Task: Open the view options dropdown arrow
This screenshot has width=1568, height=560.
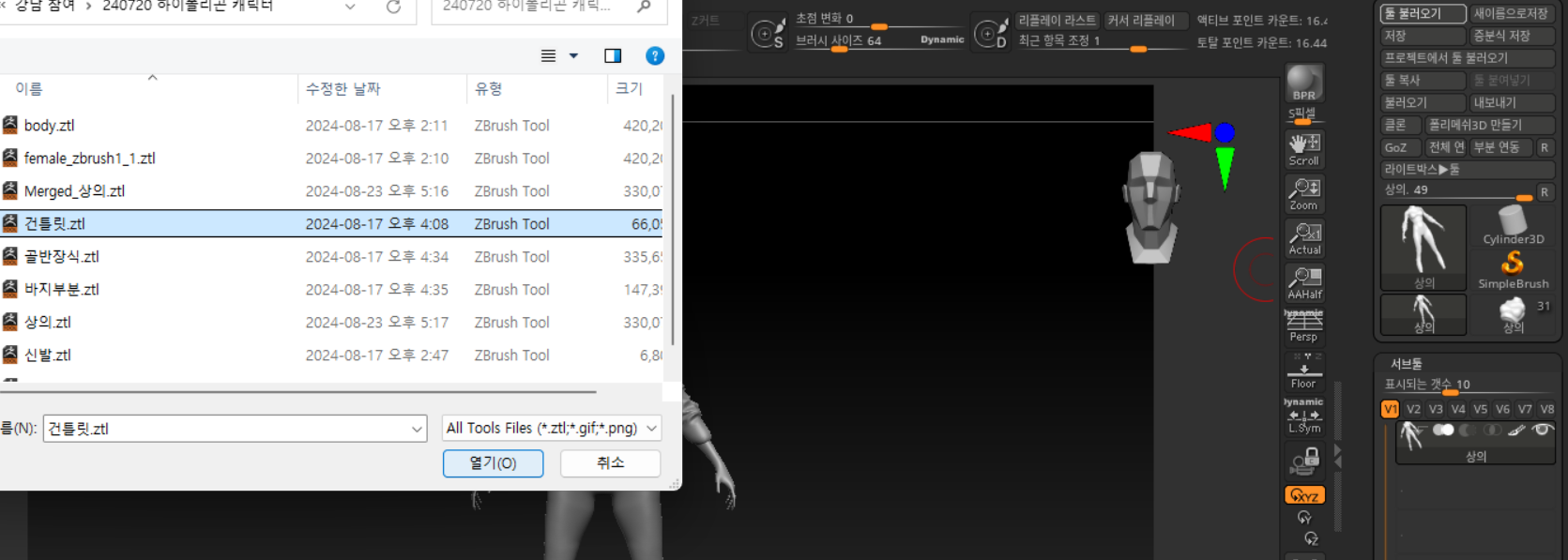Action: click(x=574, y=56)
